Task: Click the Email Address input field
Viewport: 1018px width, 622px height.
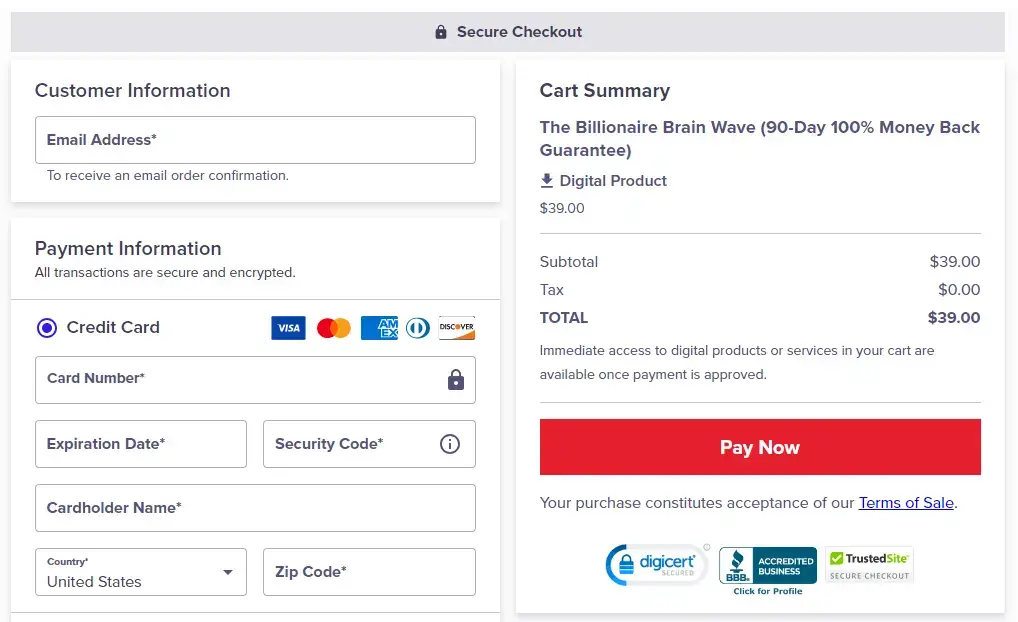Action: point(255,140)
